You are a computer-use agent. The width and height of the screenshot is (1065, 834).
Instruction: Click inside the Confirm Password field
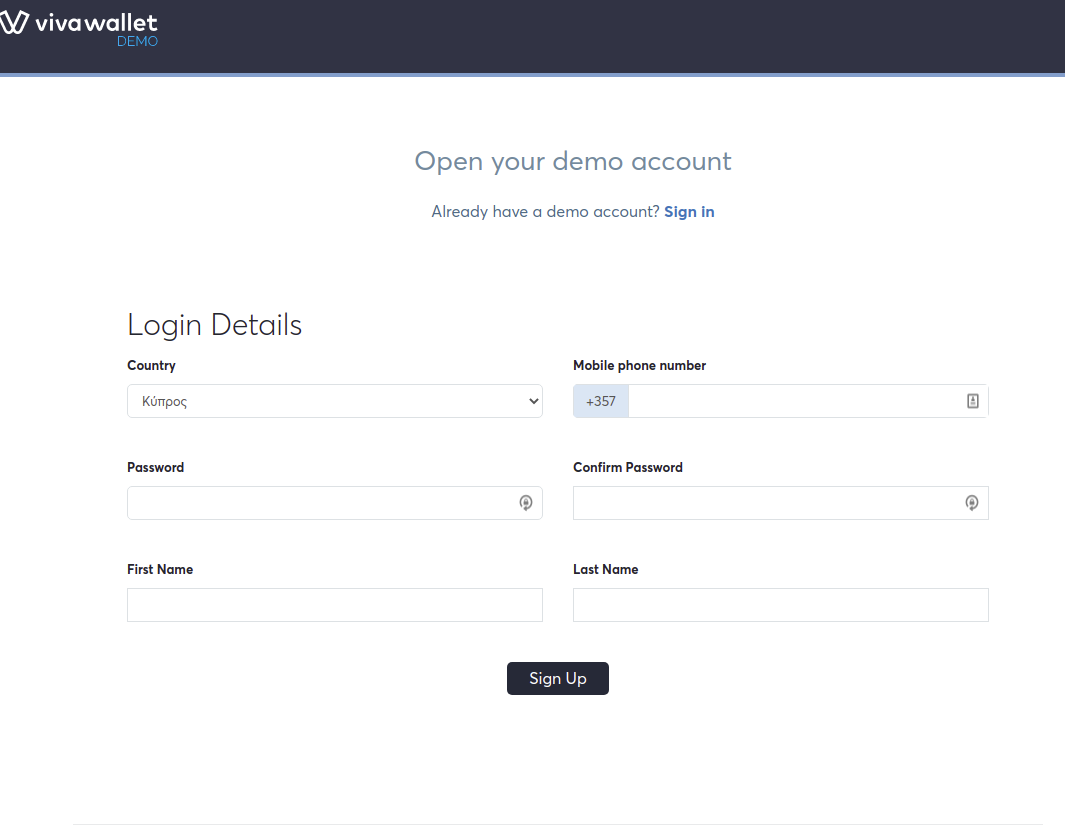[x=766, y=503]
